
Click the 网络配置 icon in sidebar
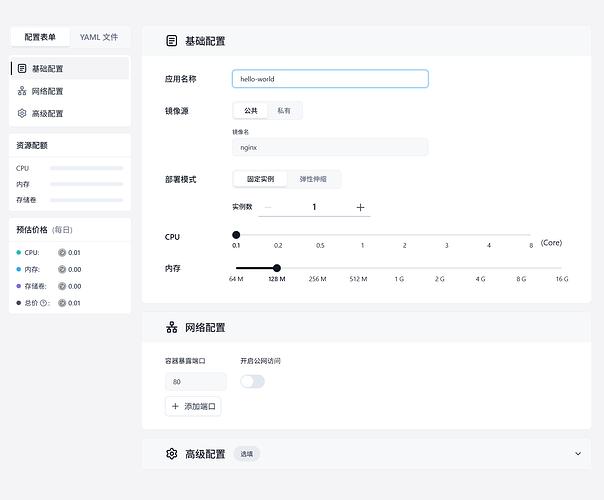(x=22, y=91)
